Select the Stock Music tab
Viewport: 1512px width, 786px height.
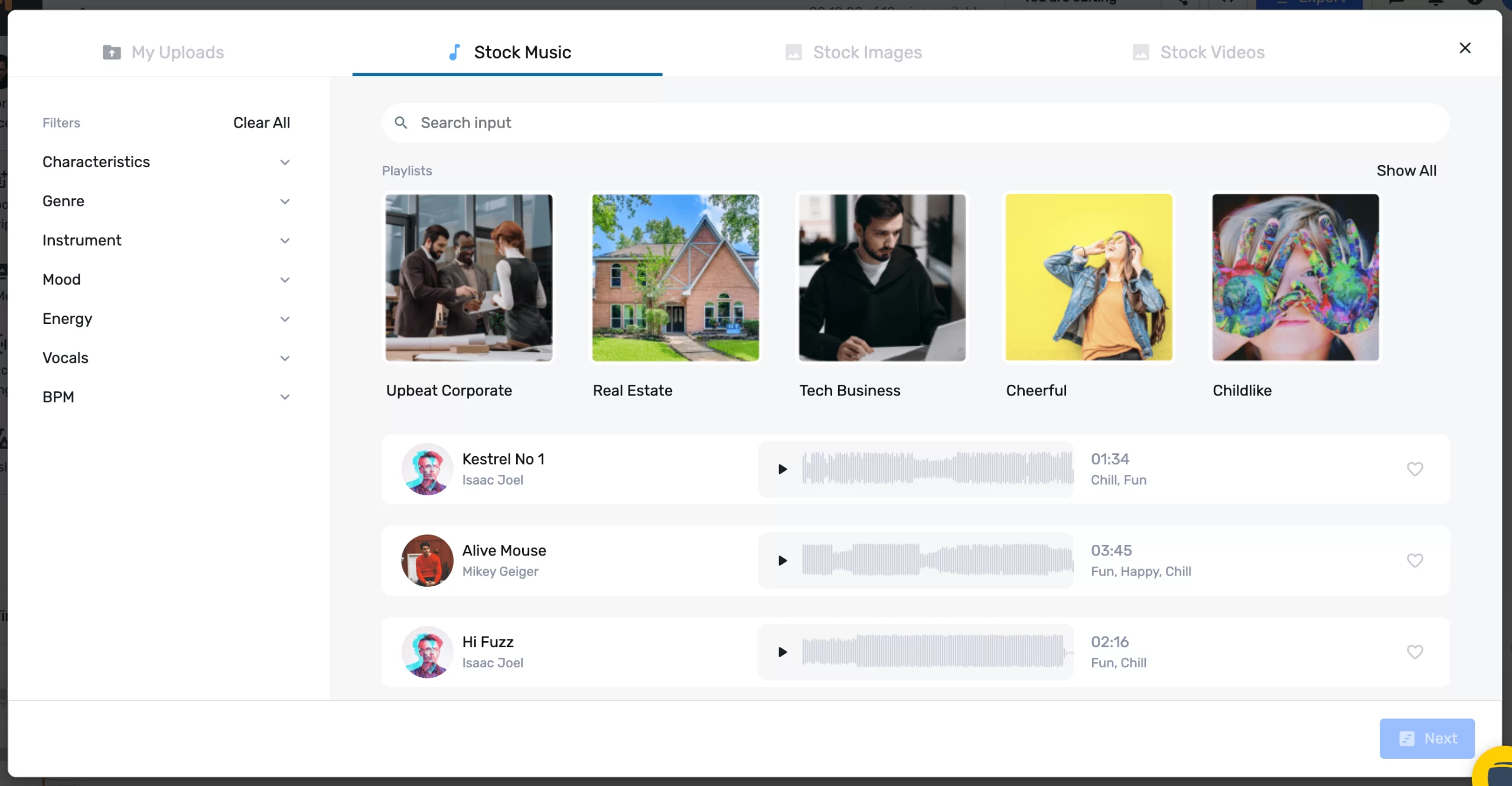[507, 53]
